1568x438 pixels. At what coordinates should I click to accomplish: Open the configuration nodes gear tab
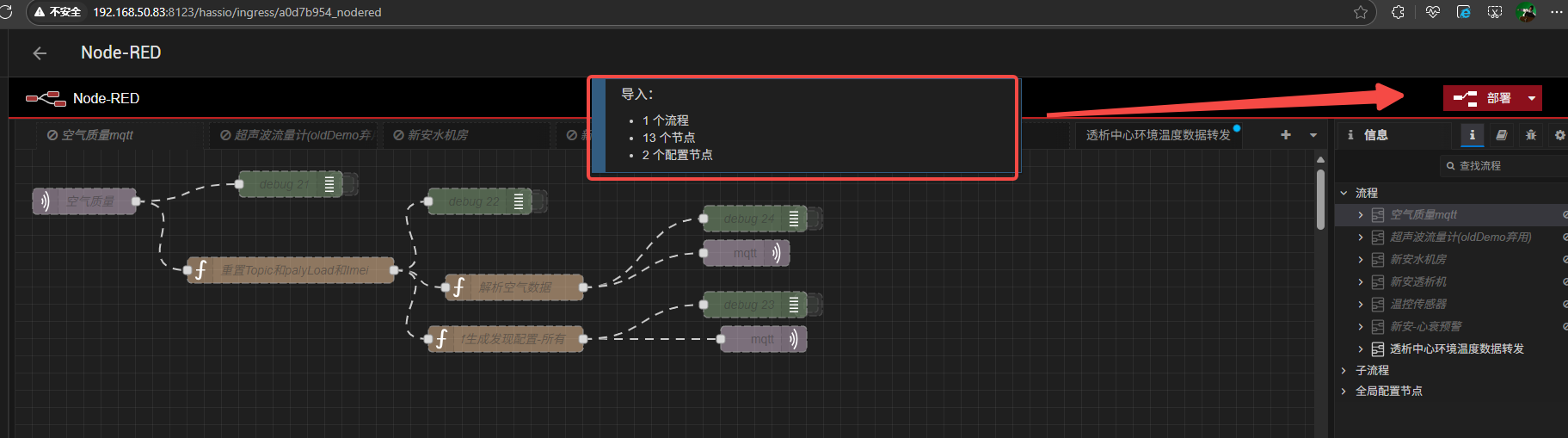click(1559, 135)
